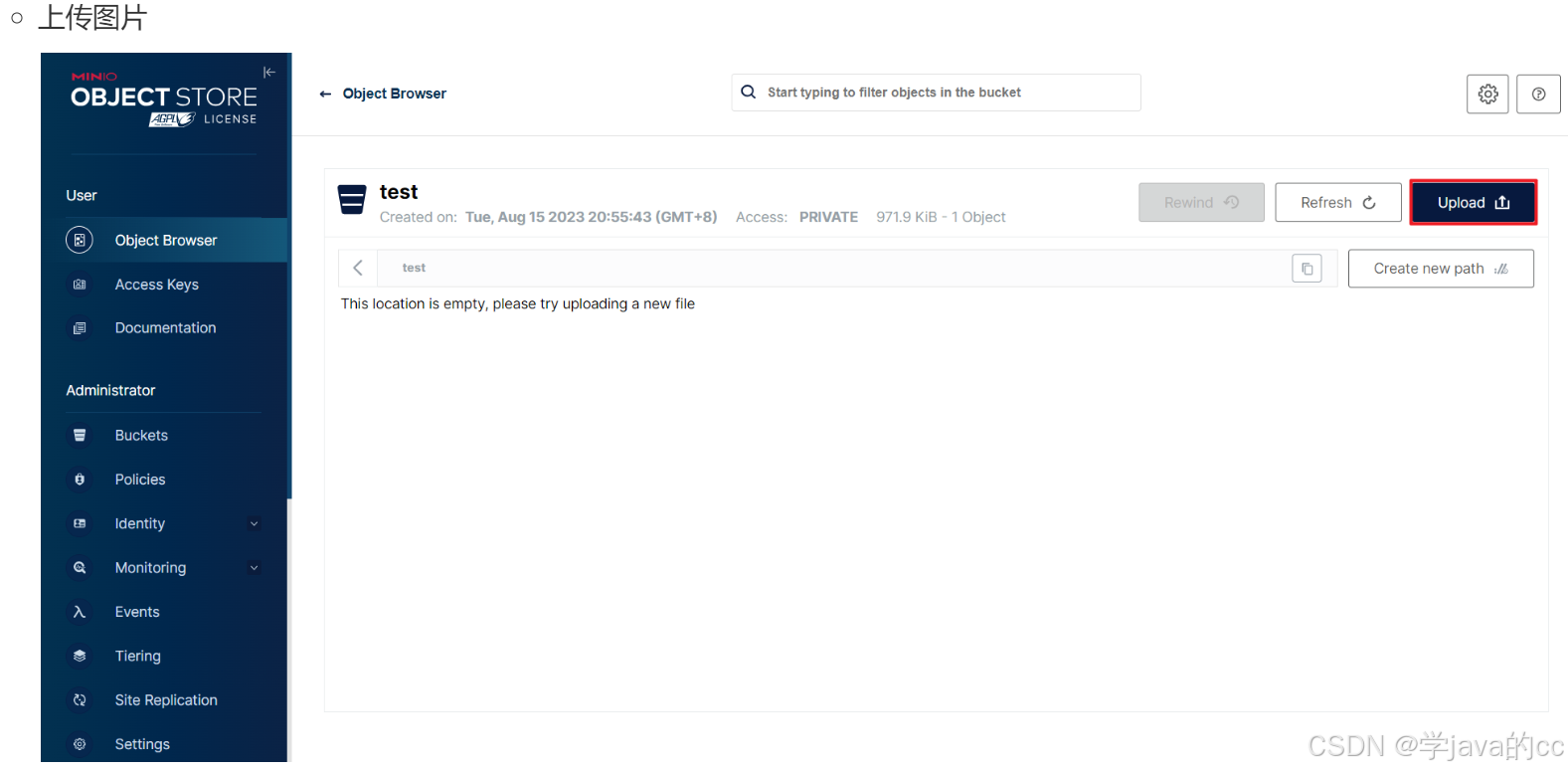The width and height of the screenshot is (1568, 773).
Task: Click the Events lambda icon
Action: pyautogui.click(x=80, y=612)
